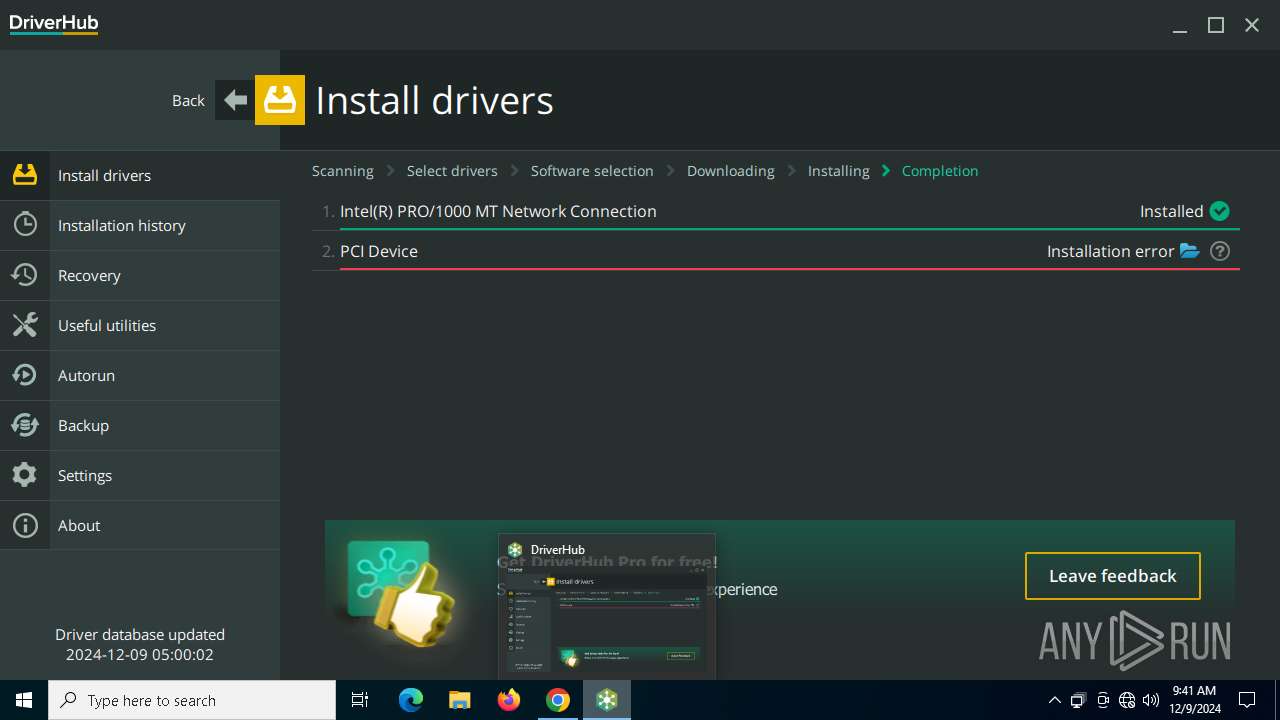1280x720 pixels.
Task: Select Scanning breadcrumb step
Action: point(343,171)
